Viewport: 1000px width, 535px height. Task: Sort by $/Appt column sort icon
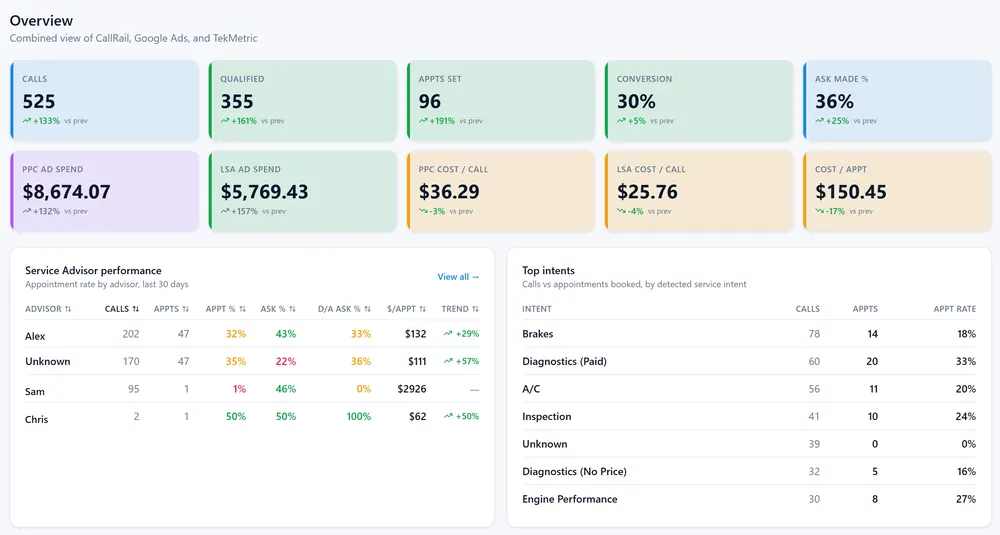click(423, 309)
